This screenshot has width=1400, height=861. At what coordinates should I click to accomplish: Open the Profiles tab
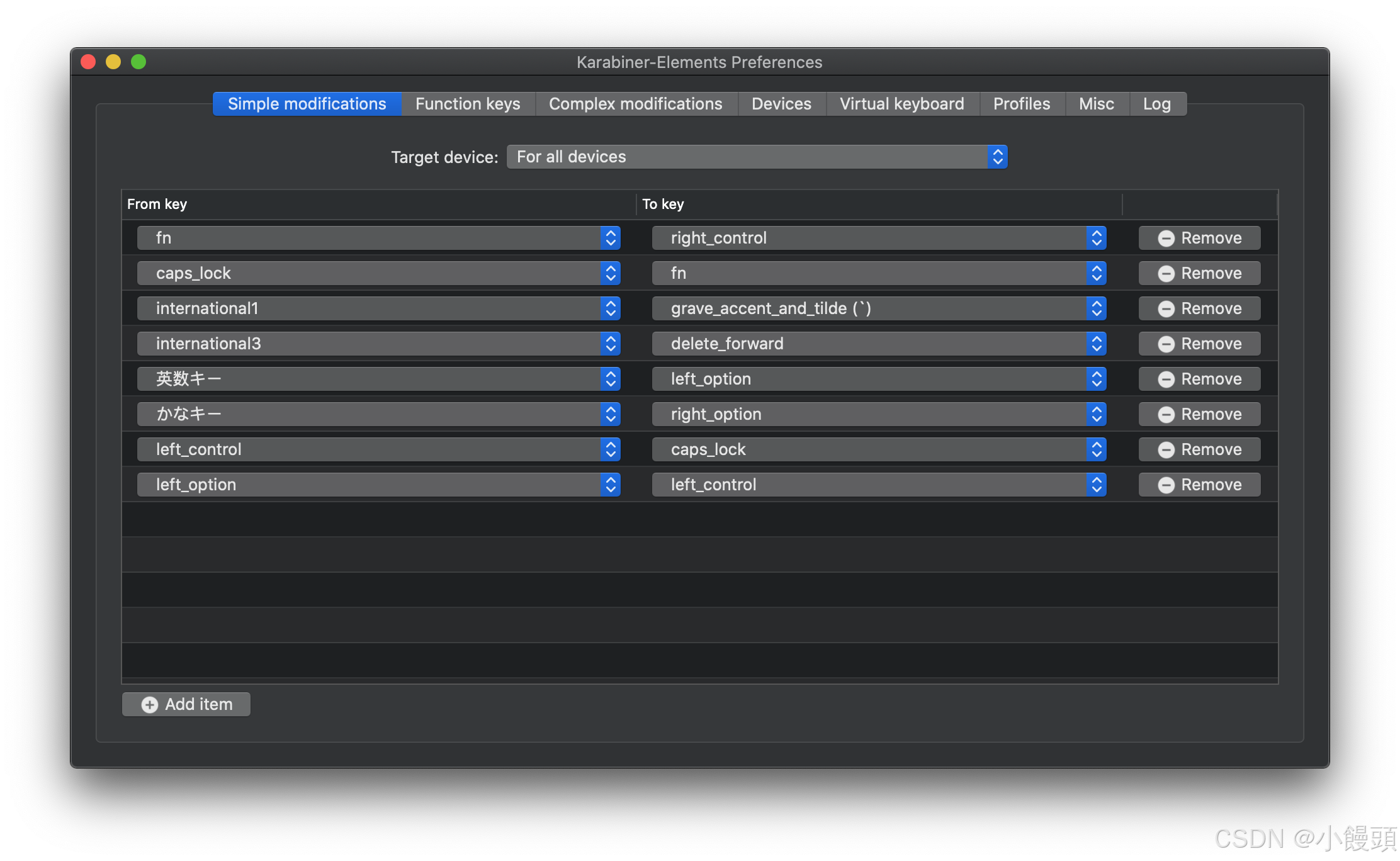point(1022,104)
